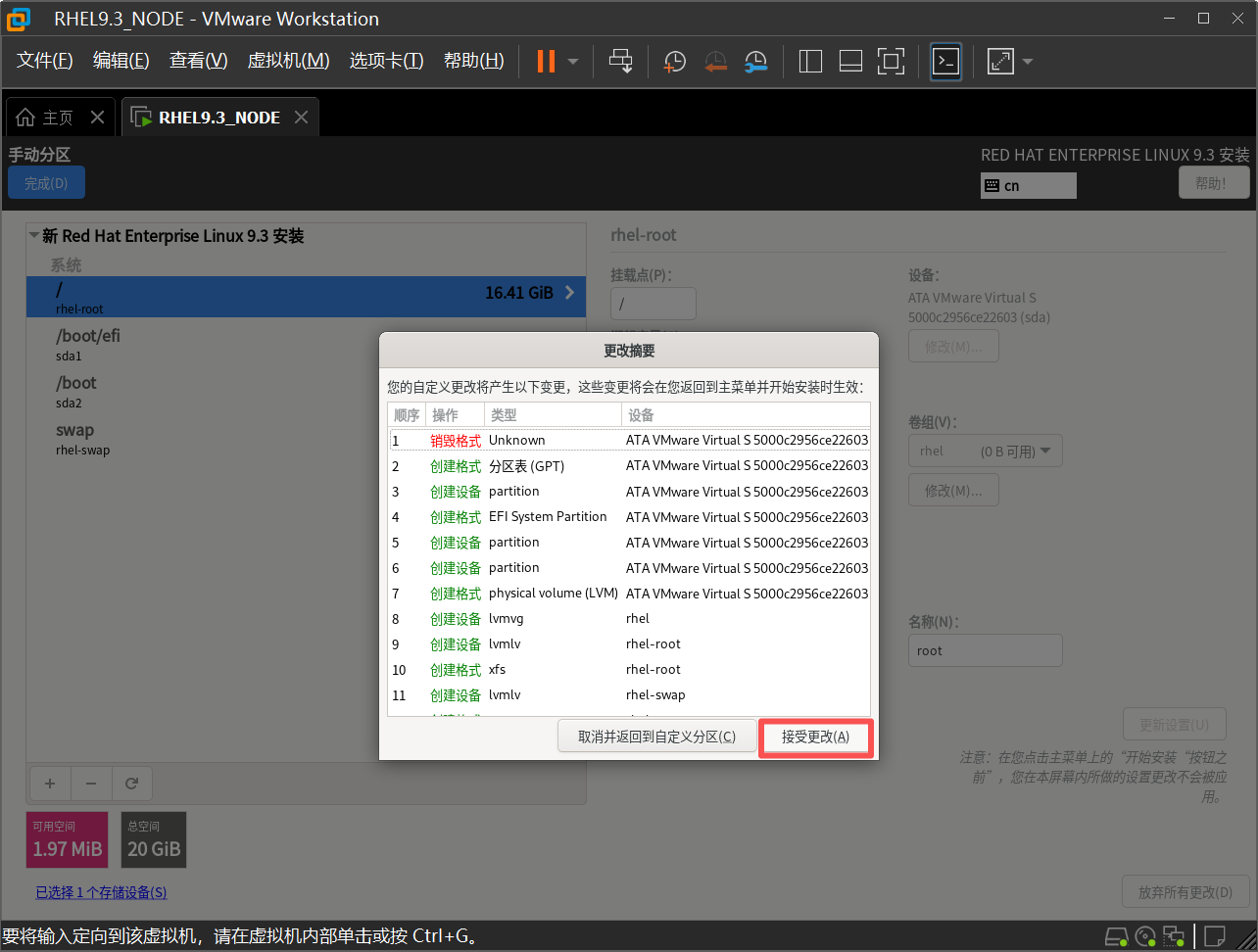Select row 7 physical volume (LVM)

tap(629, 594)
